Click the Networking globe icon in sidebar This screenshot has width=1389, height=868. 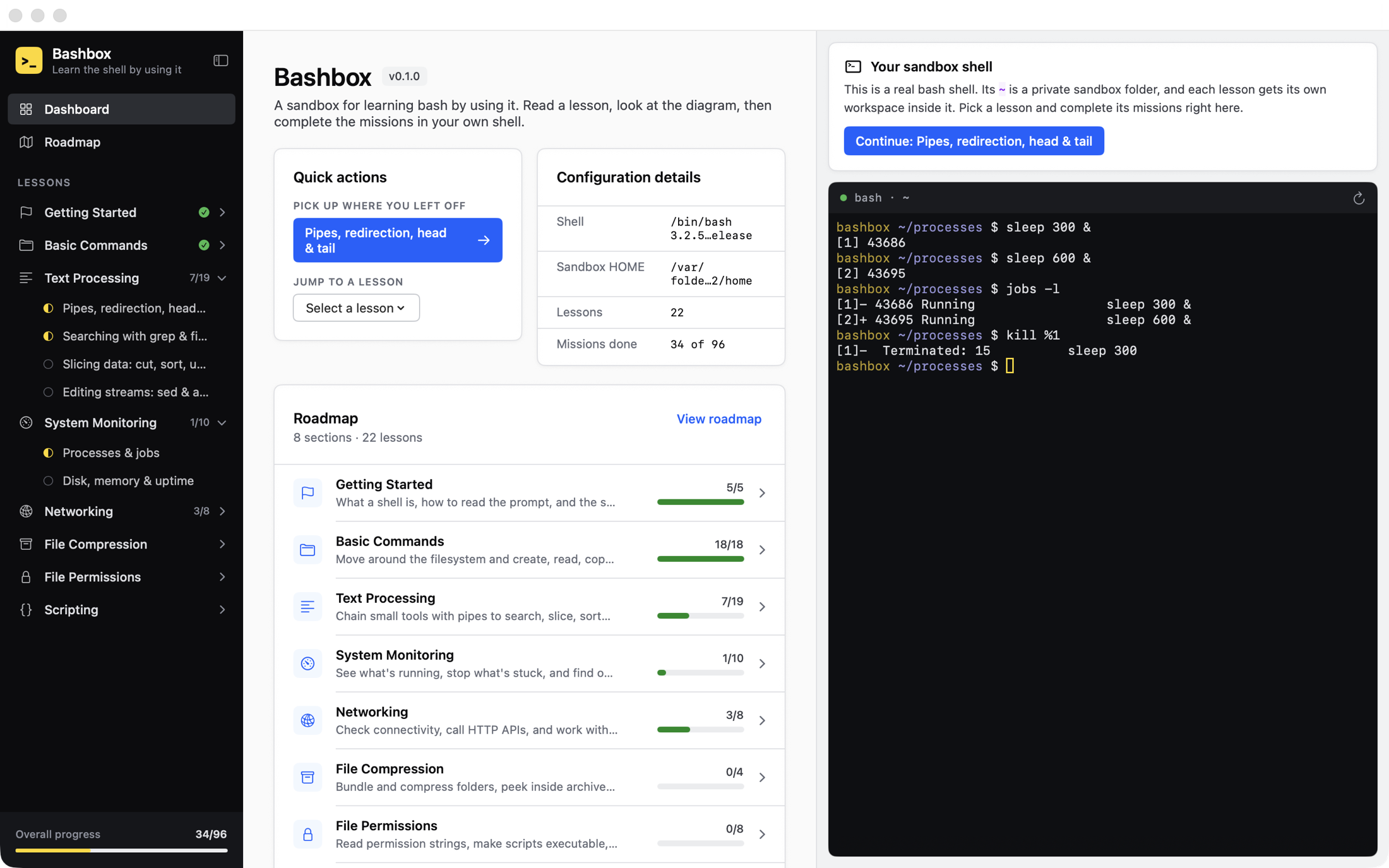26,511
